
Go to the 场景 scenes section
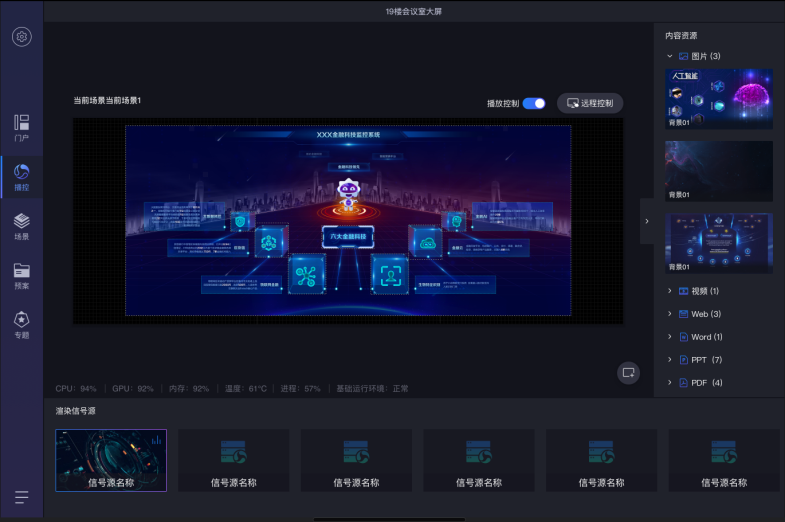tap(22, 226)
